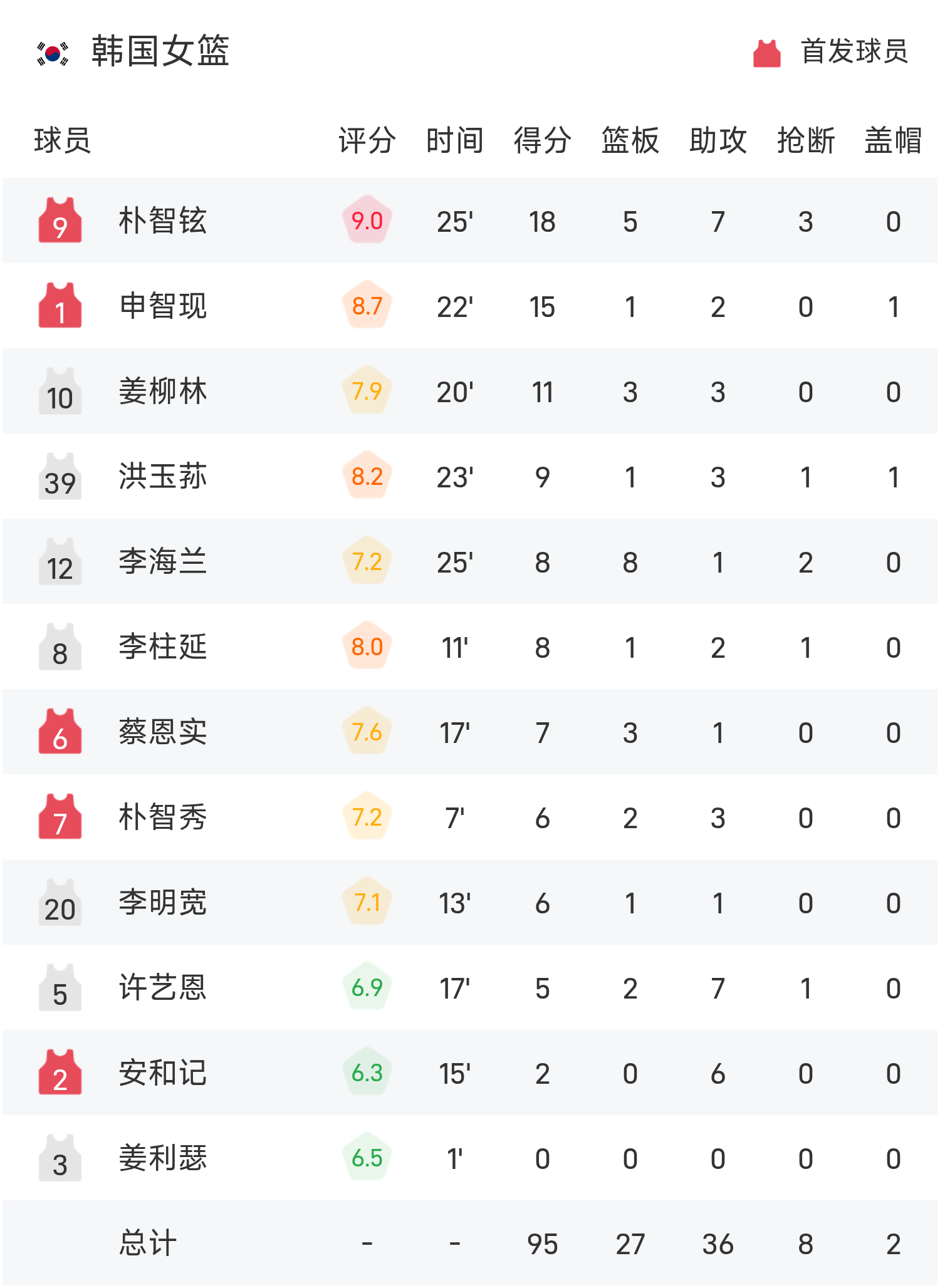Click the green 6.3 rating badge
940x1288 pixels.
[x=367, y=1072]
